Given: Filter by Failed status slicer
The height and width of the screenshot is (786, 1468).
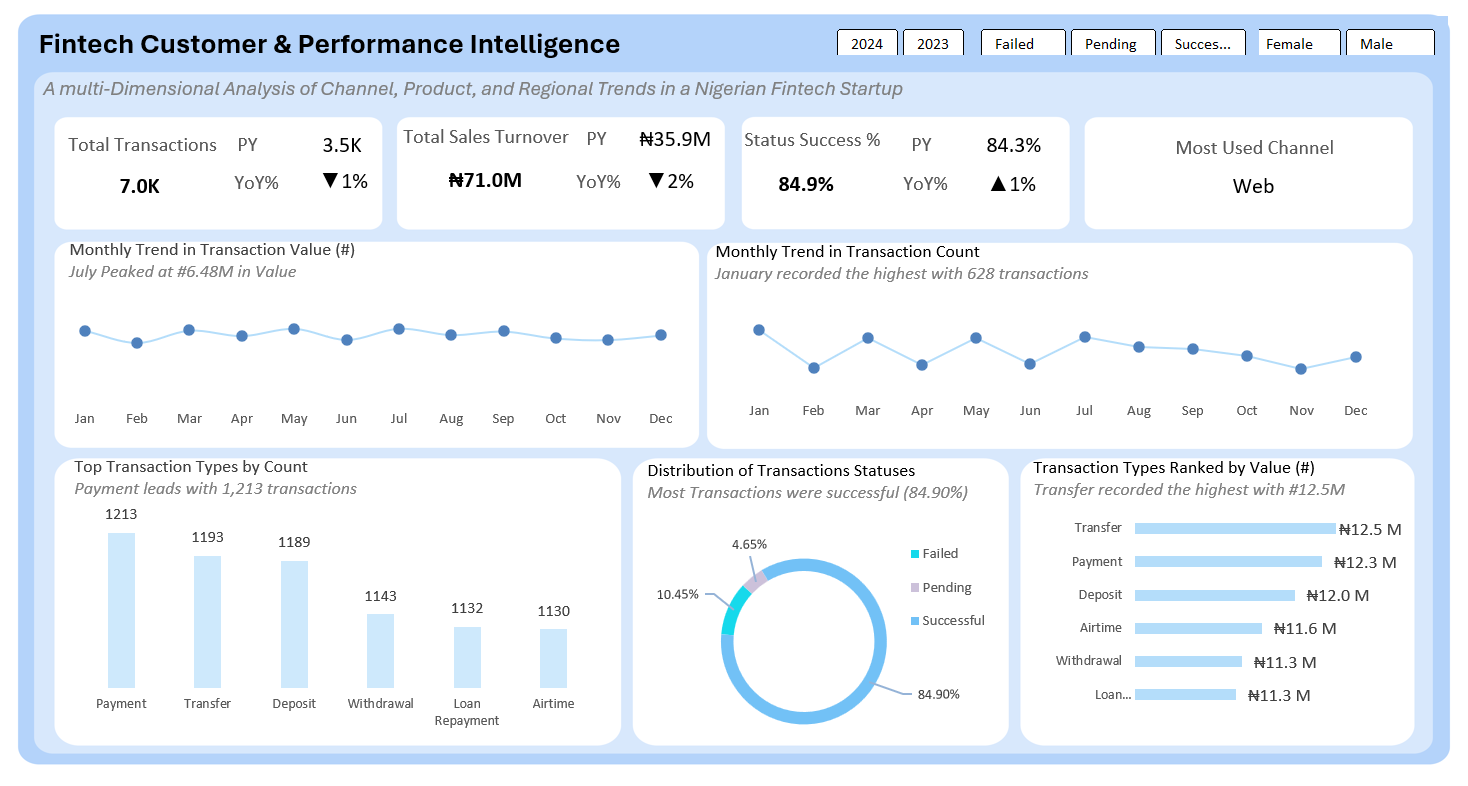Looking at the screenshot, I should (1023, 43).
